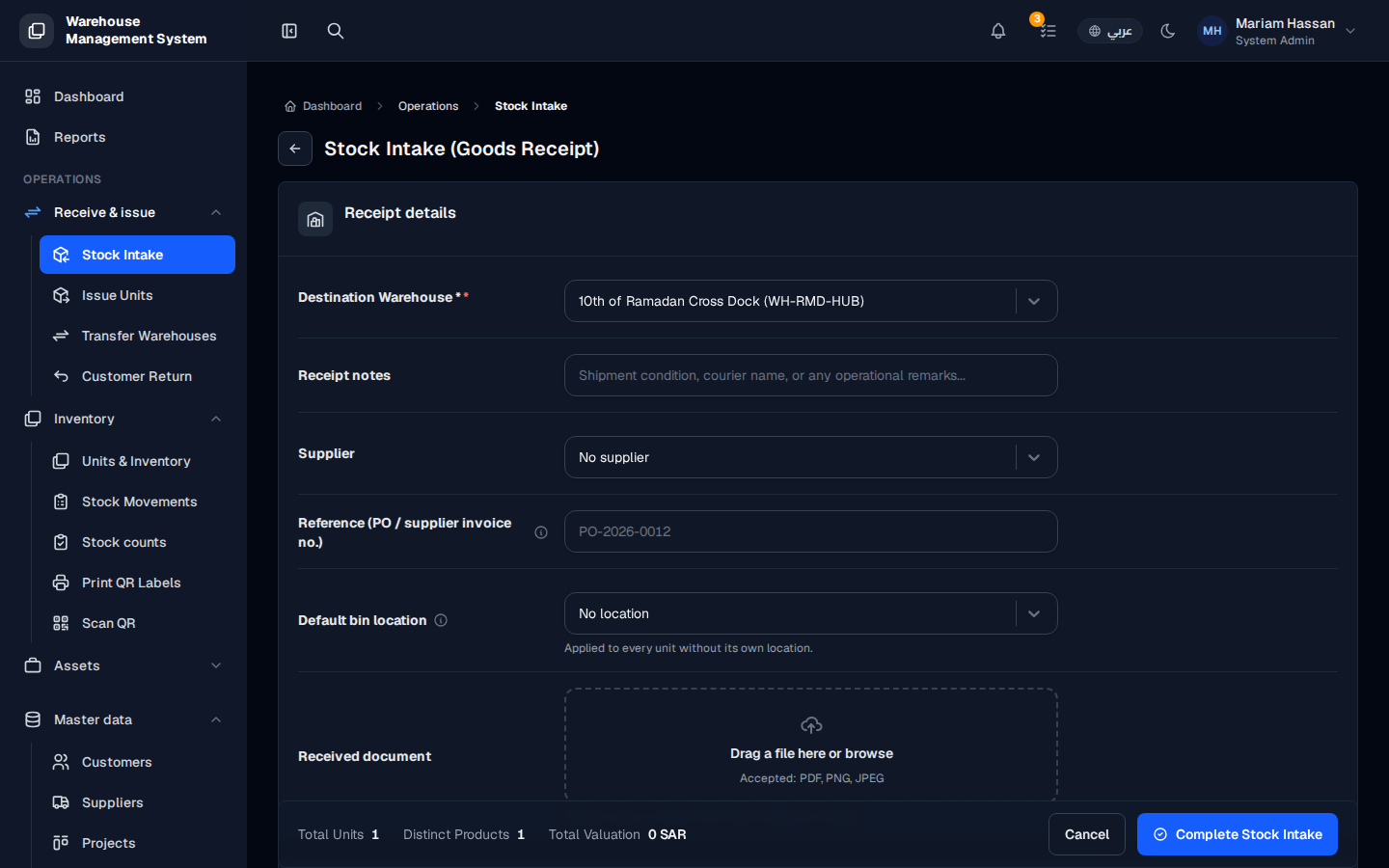Collapse the Master data section

point(123,719)
